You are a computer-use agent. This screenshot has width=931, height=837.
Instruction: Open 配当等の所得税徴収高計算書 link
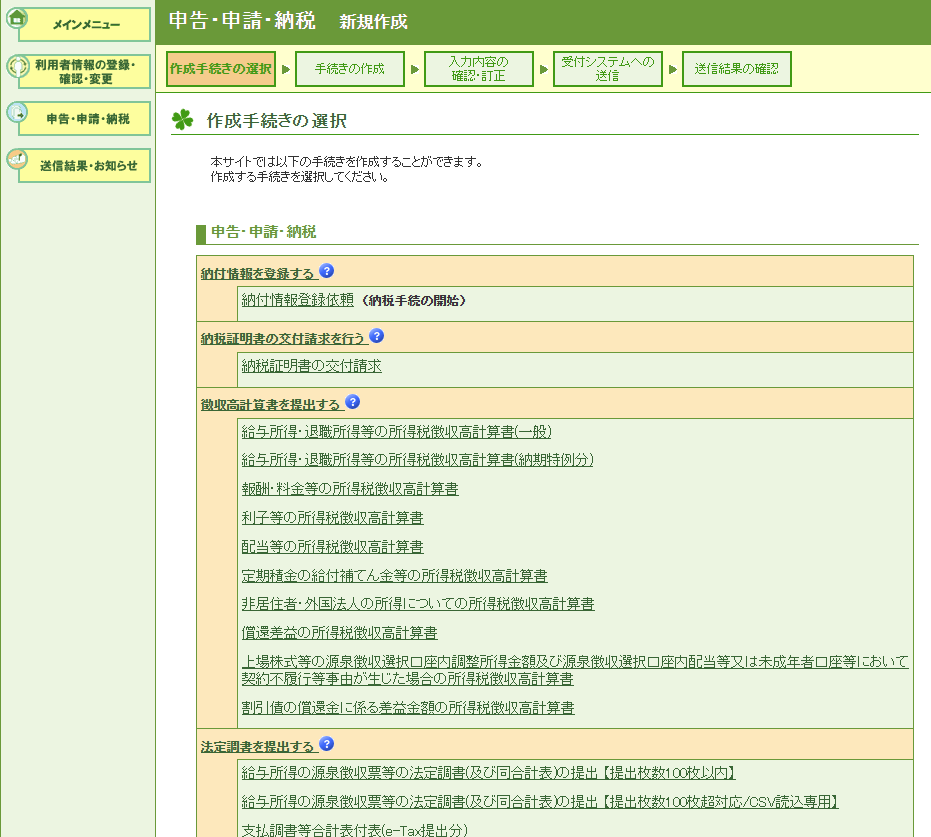click(332, 547)
